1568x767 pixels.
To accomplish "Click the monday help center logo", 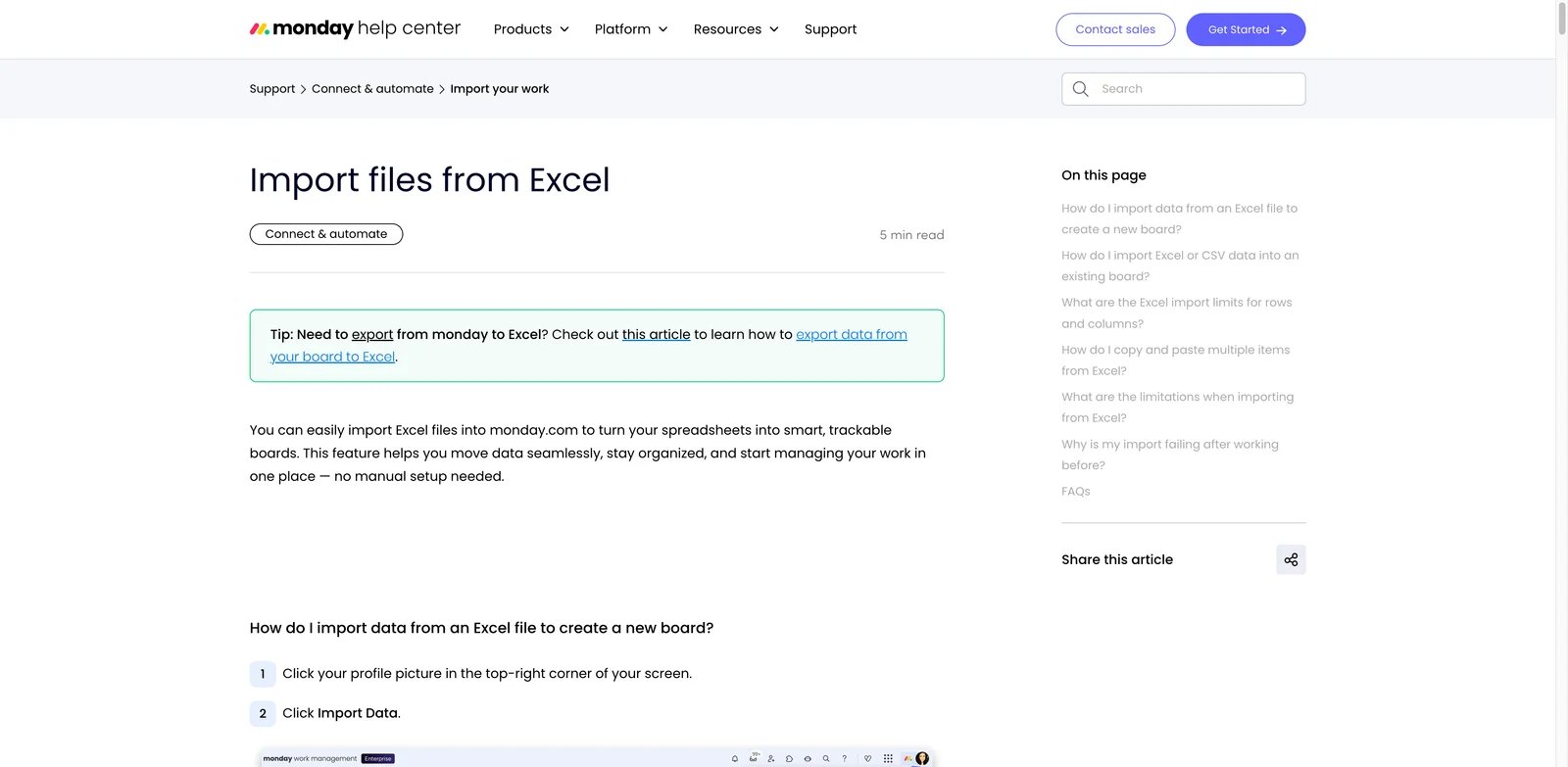I will click(x=355, y=28).
